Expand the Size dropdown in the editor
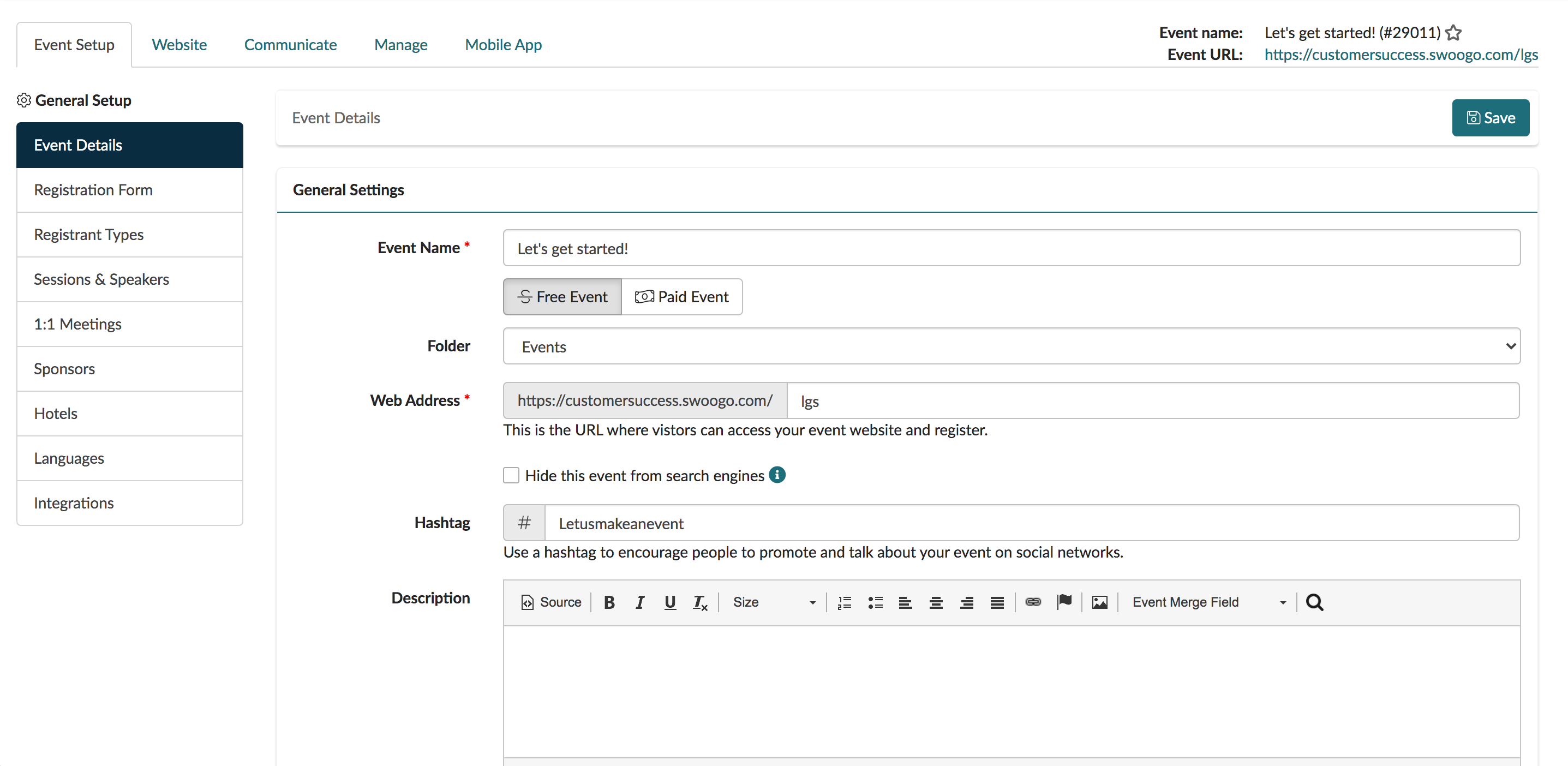The height and width of the screenshot is (766, 1568). (x=773, y=602)
